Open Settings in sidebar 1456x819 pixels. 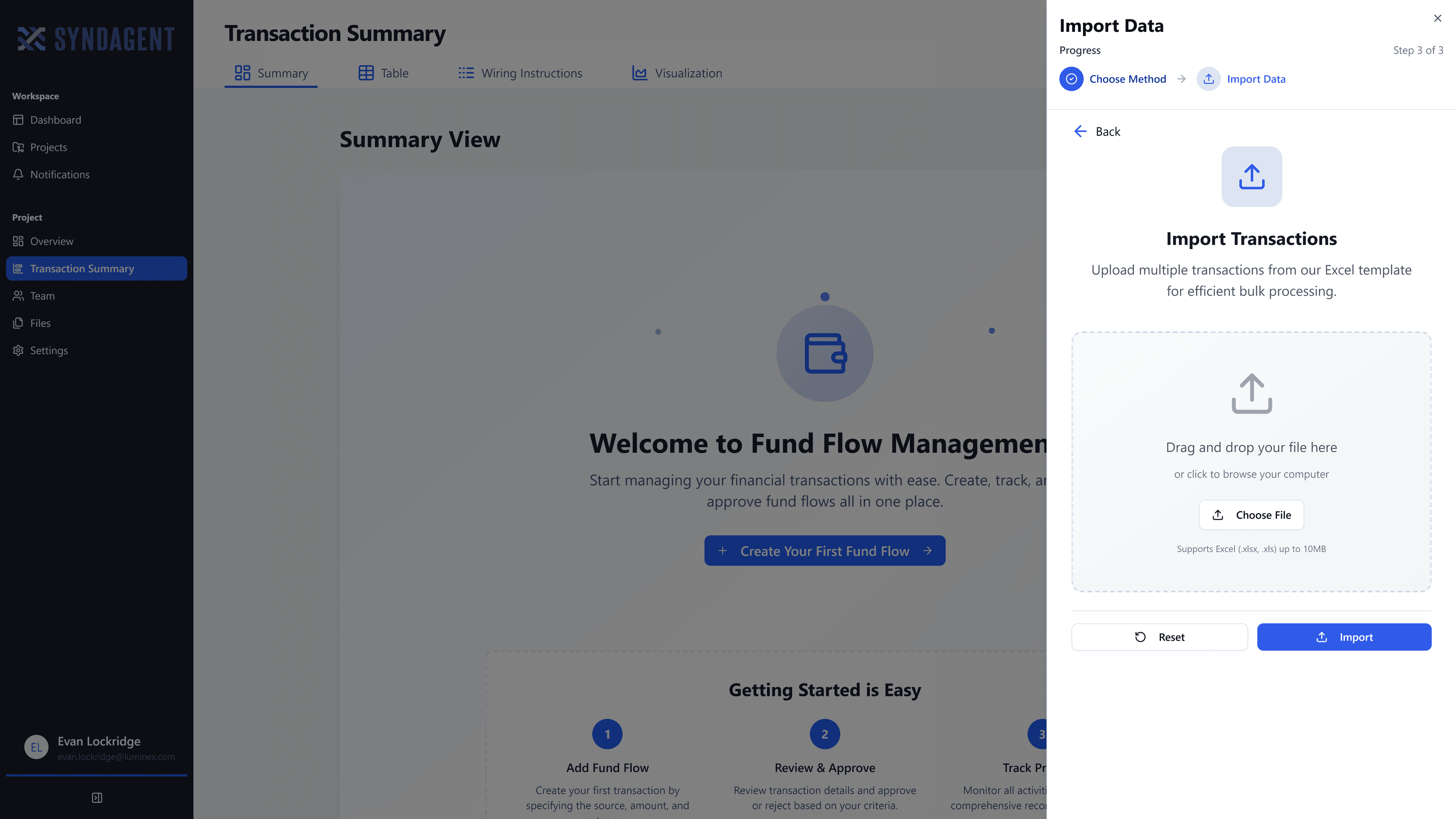click(97, 350)
